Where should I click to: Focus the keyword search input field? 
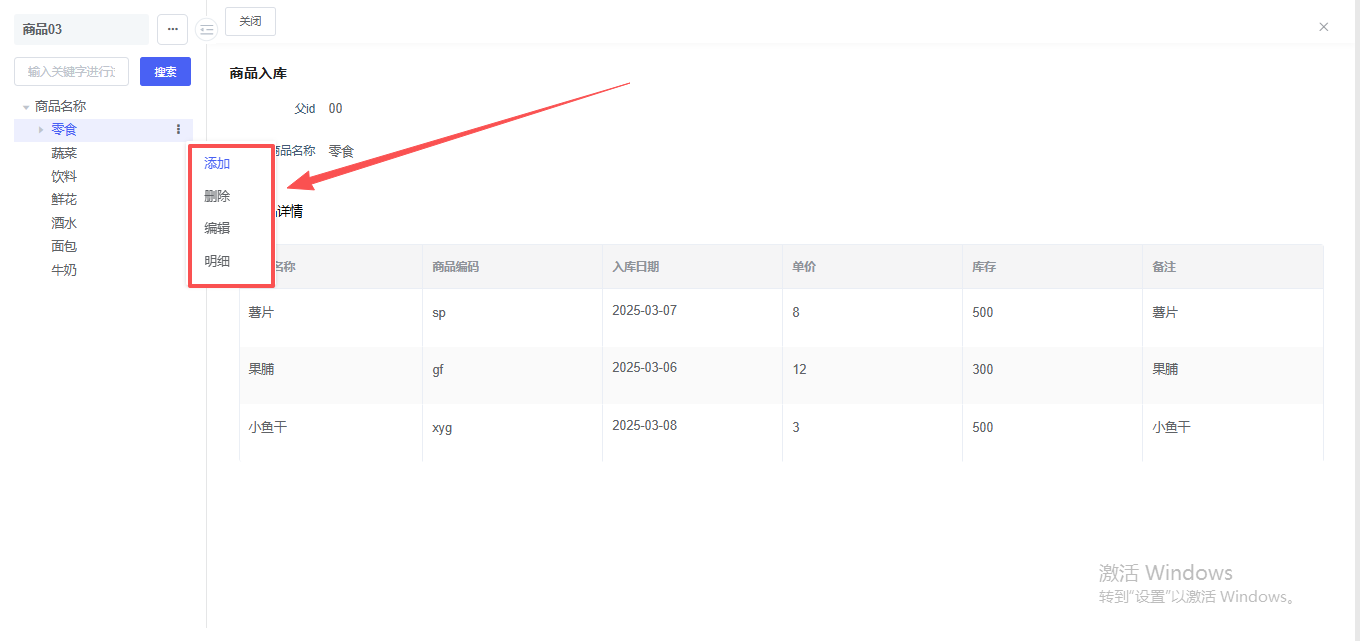click(71, 72)
